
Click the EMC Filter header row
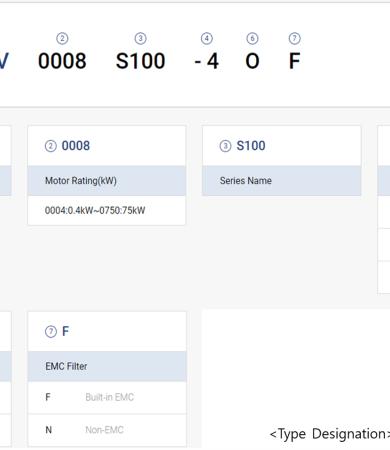pyautogui.click(x=107, y=366)
